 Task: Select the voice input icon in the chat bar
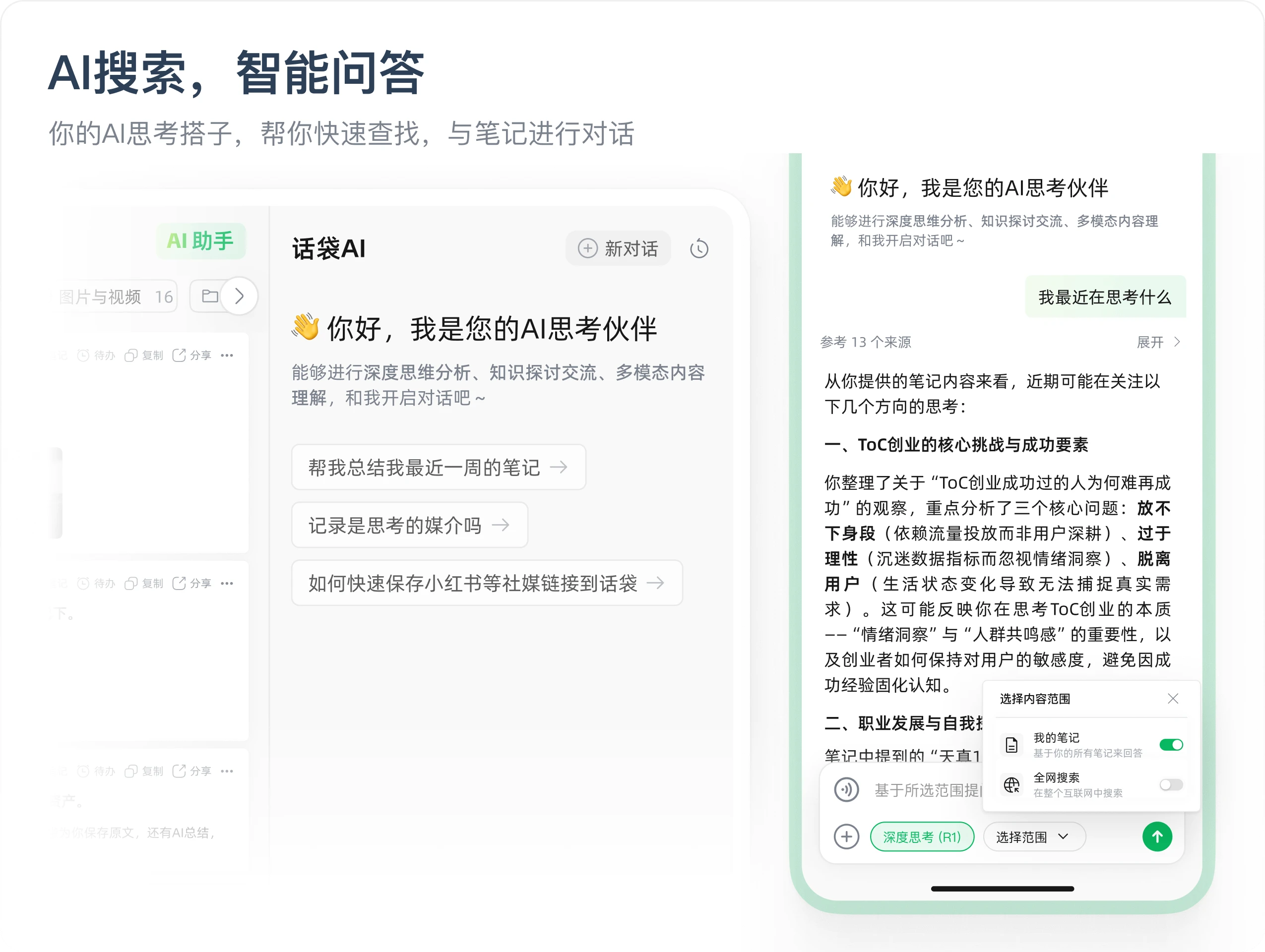pyautogui.click(x=847, y=790)
